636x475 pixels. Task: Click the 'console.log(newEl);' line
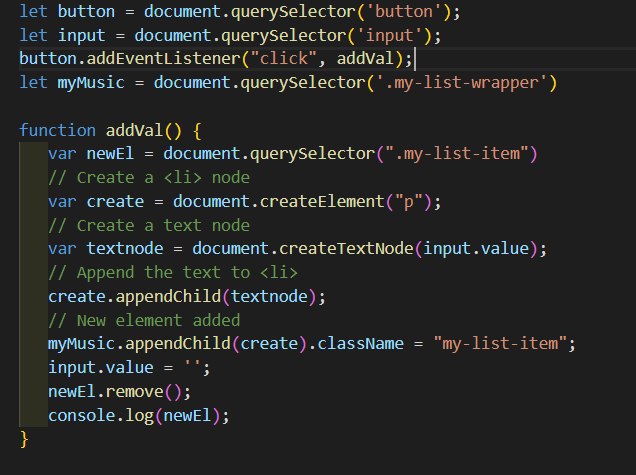pos(139,416)
